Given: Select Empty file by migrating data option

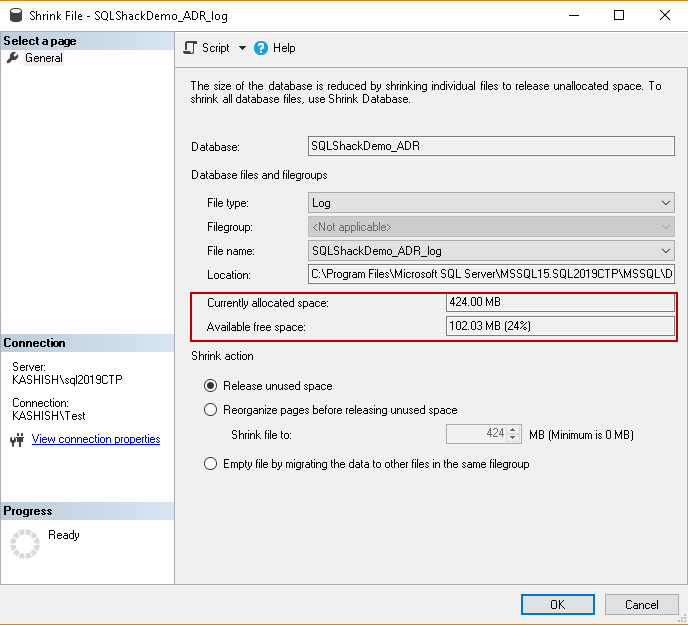Looking at the screenshot, I should point(210,464).
